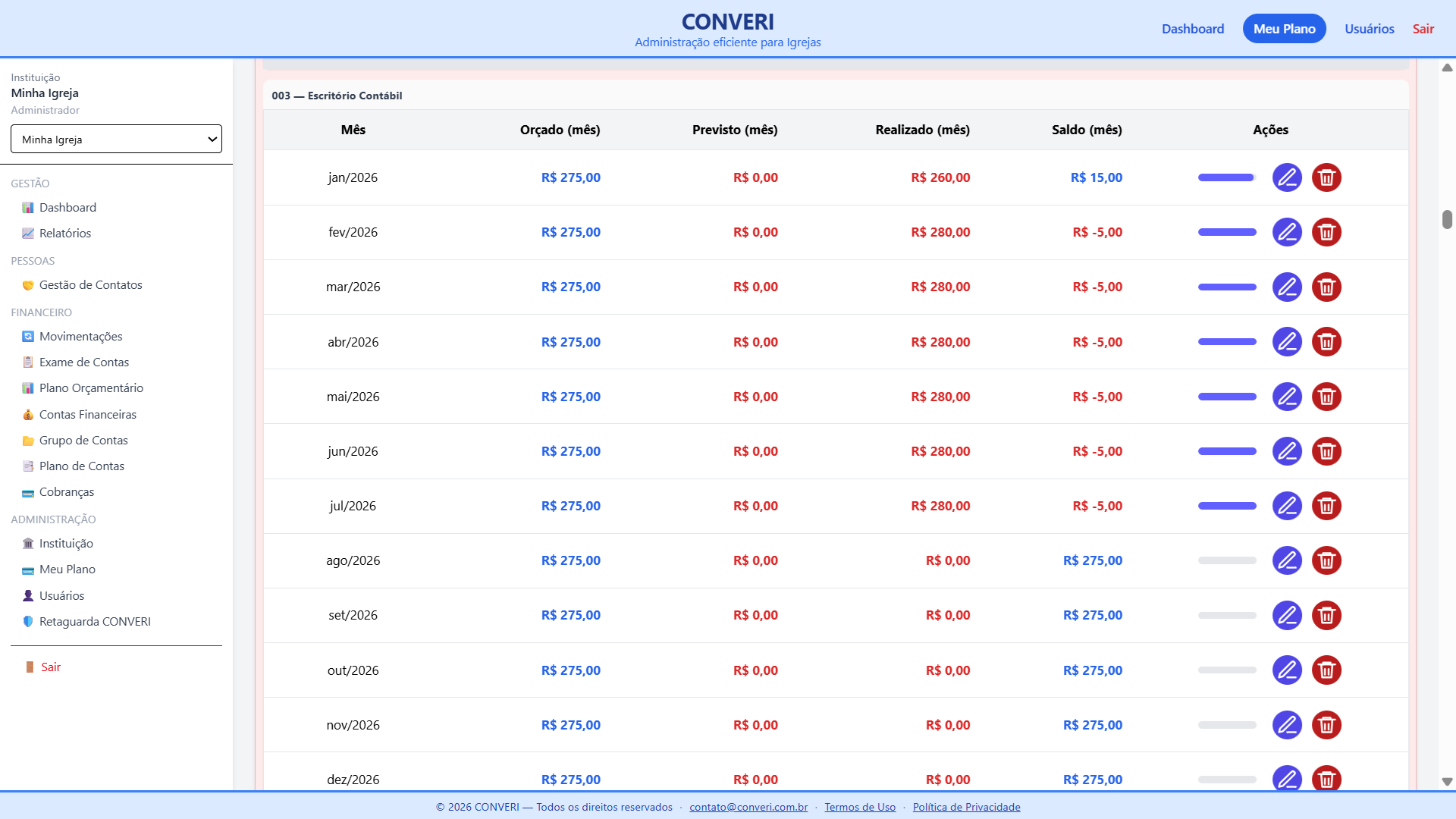Open Instituição settings in the sidebar
The height and width of the screenshot is (819, 1456).
[x=66, y=543]
